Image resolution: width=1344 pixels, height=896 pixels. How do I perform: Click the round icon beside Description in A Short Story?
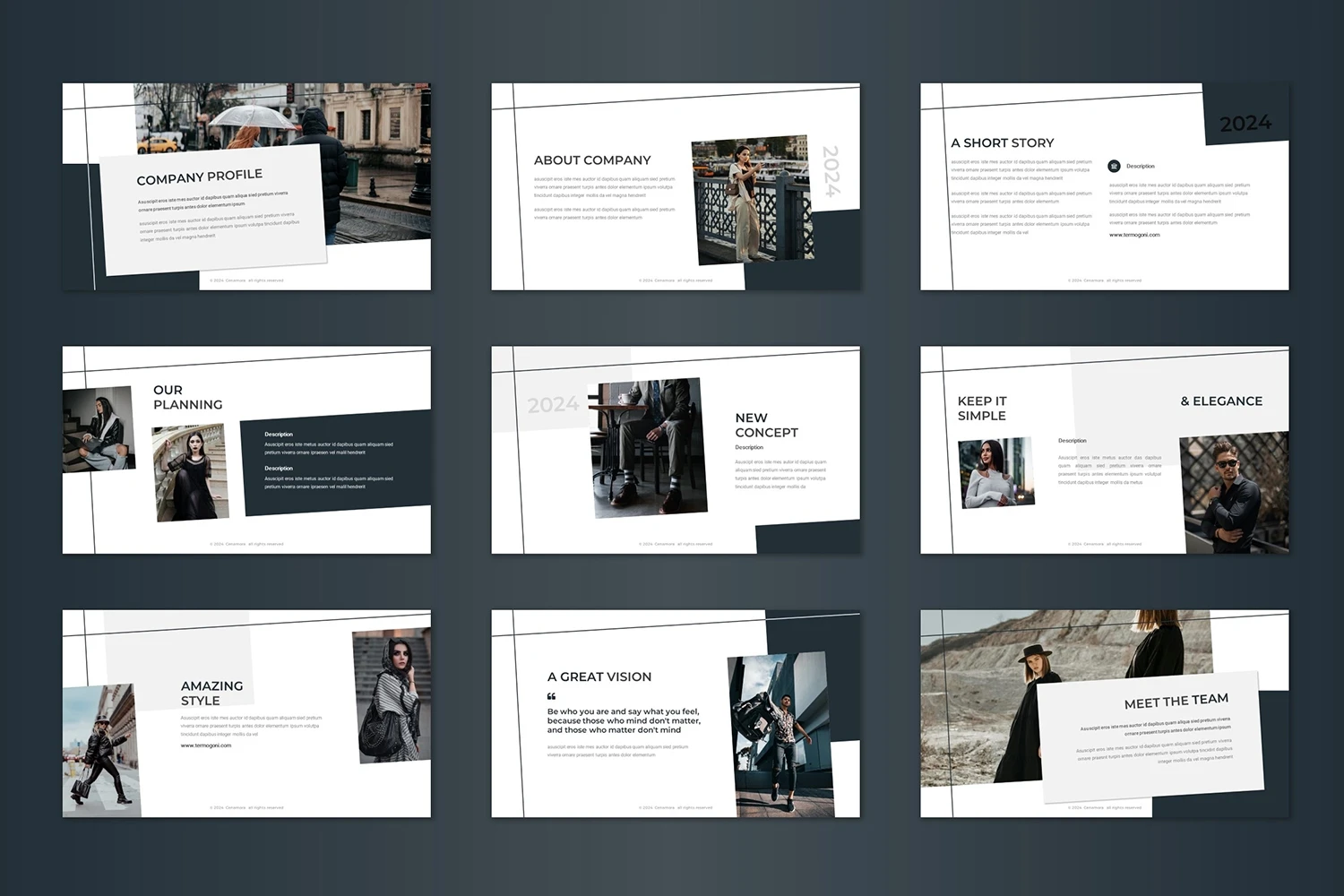pyautogui.click(x=1114, y=166)
